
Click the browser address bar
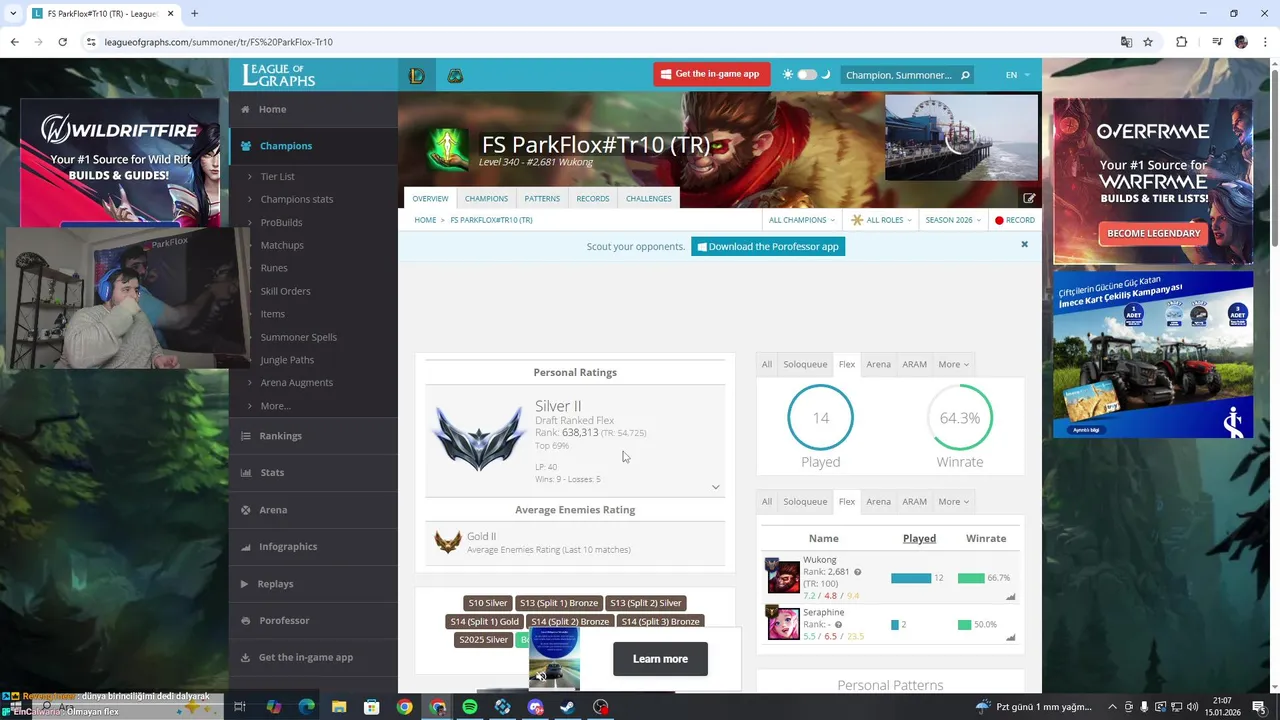[600, 42]
